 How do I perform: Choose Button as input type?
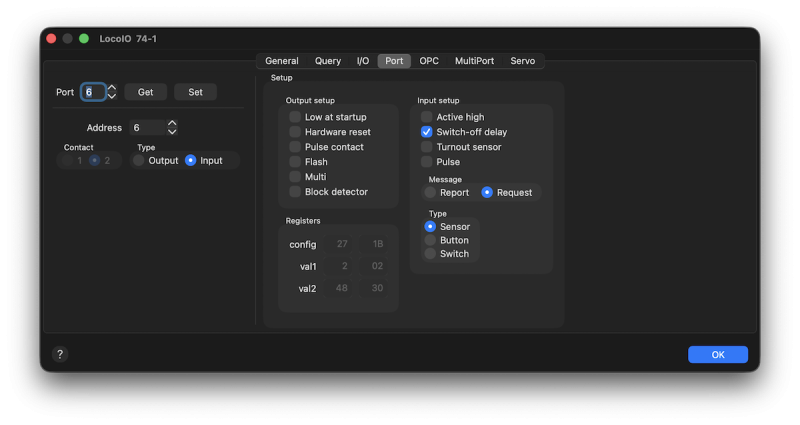(x=430, y=240)
